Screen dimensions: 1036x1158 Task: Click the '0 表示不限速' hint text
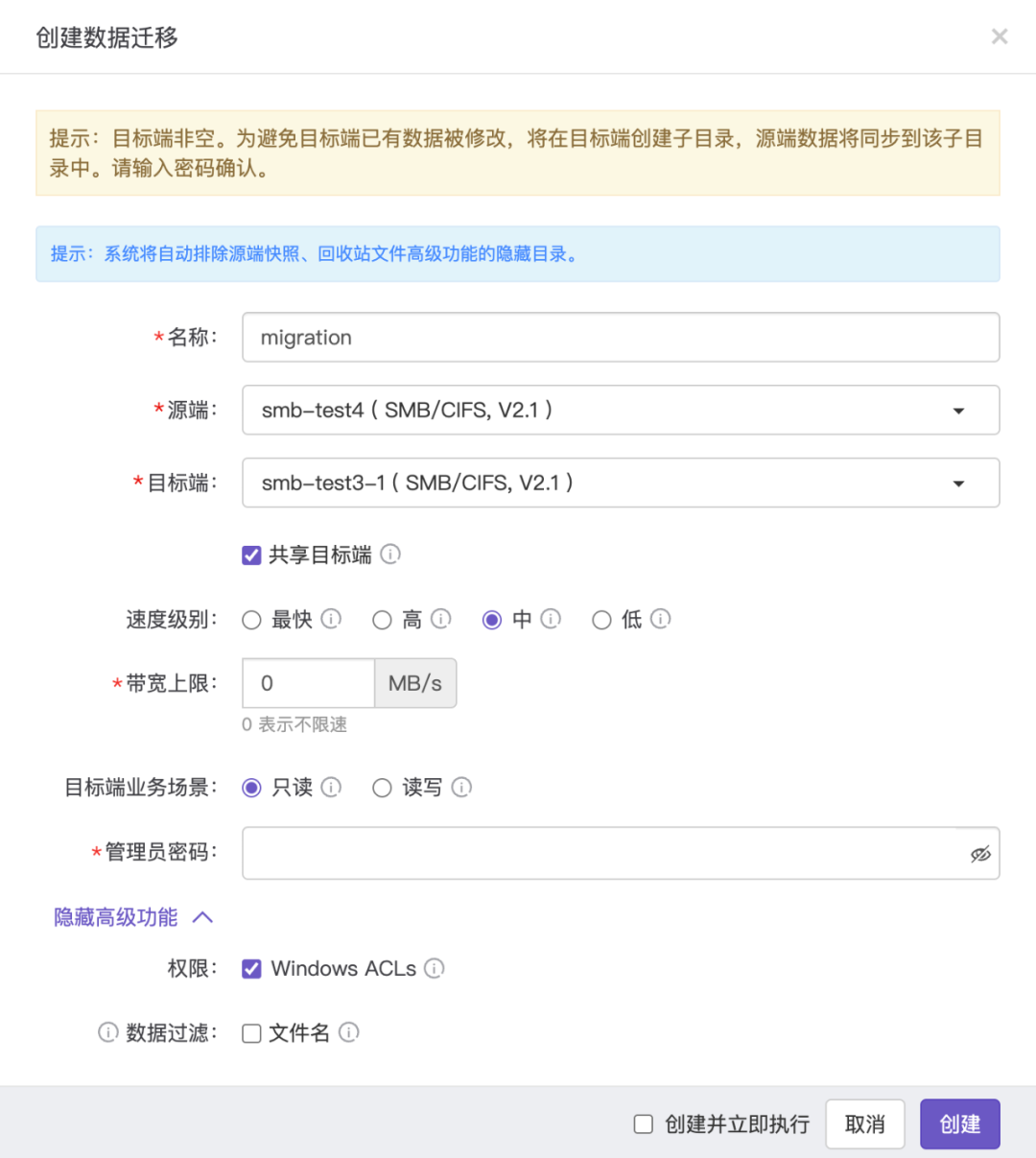[294, 724]
